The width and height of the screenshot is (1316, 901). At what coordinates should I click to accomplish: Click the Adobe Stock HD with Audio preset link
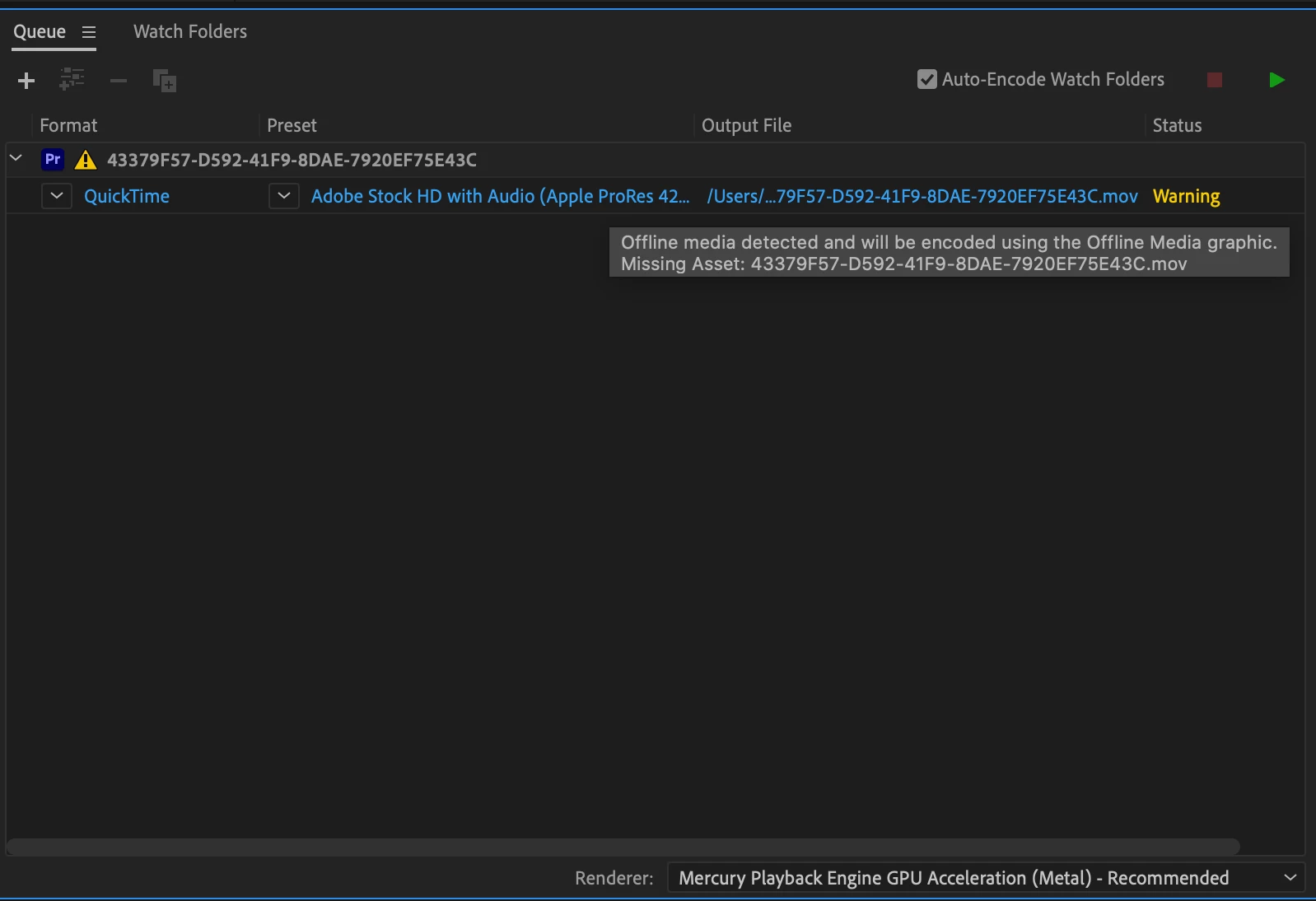coord(500,196)
